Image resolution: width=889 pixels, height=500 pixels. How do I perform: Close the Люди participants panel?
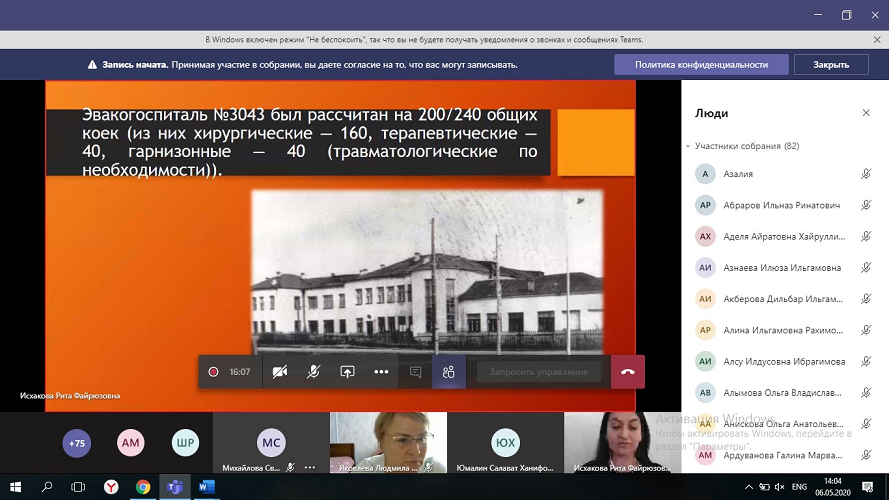point(866,113)
